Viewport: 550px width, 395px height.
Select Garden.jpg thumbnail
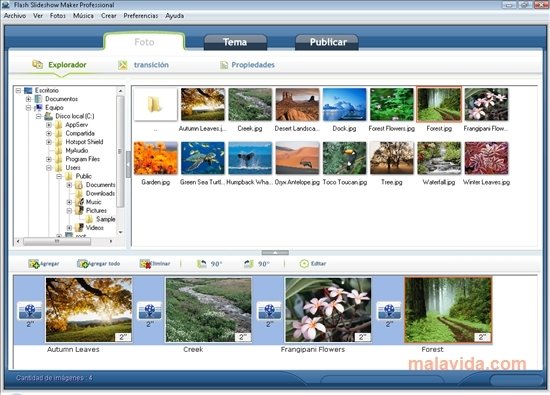point(155,158)
